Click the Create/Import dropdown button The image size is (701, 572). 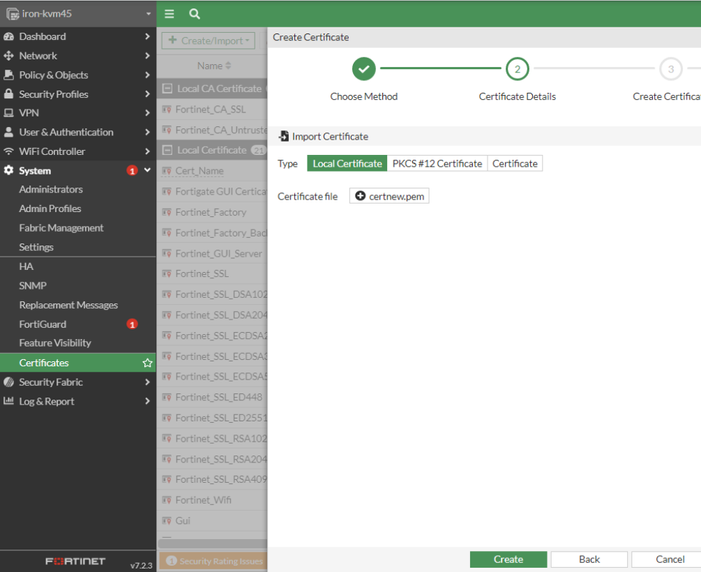pyautogui.click(x=208, y=41)
